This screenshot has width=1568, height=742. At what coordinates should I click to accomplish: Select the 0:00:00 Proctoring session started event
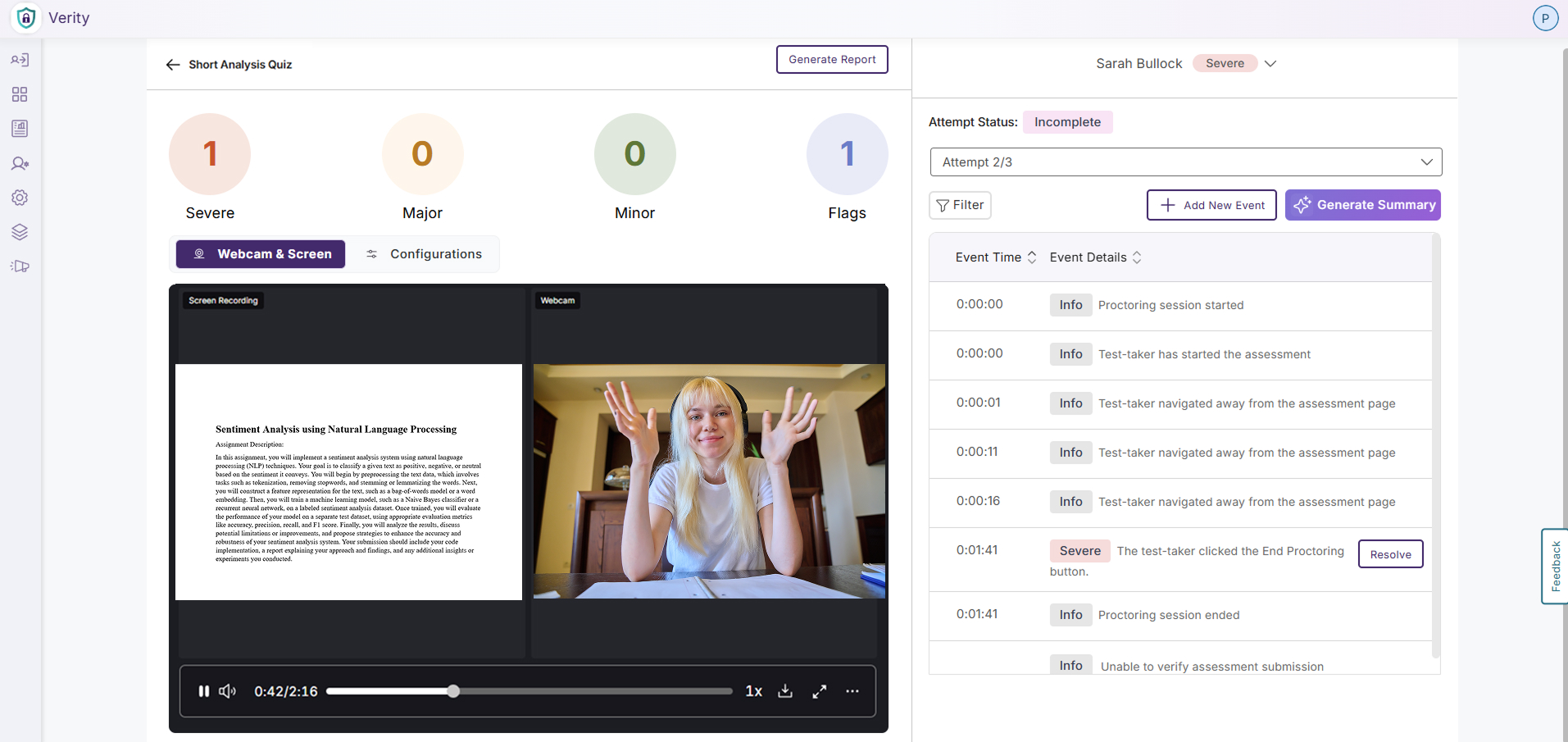(x=1180, y=305)
